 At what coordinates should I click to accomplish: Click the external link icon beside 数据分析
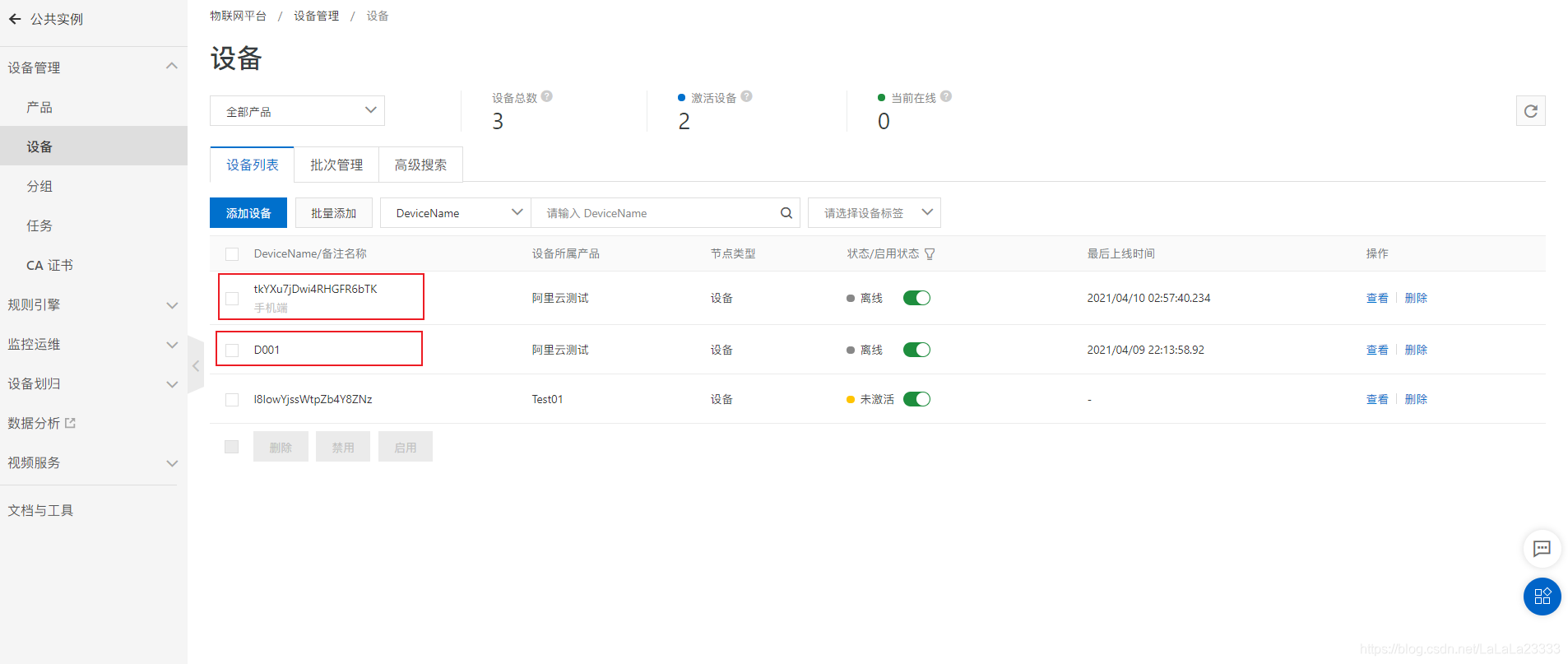[70, 423]
